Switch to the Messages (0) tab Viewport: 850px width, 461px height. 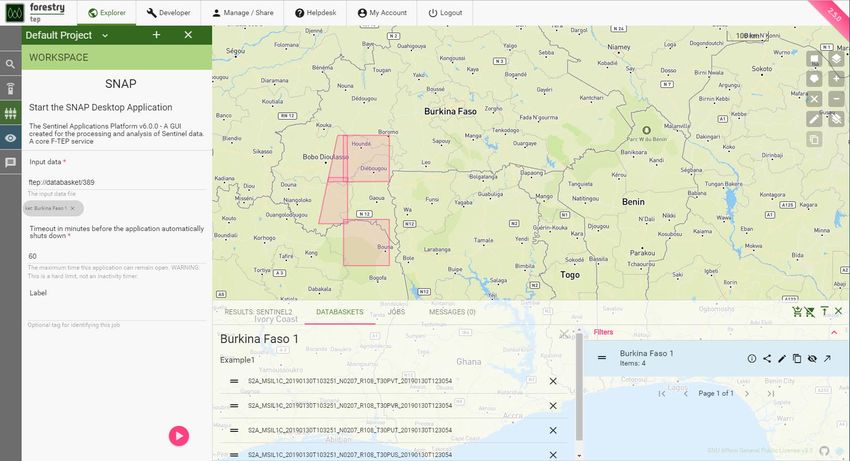pyautogui.click(x=452, y=312)
